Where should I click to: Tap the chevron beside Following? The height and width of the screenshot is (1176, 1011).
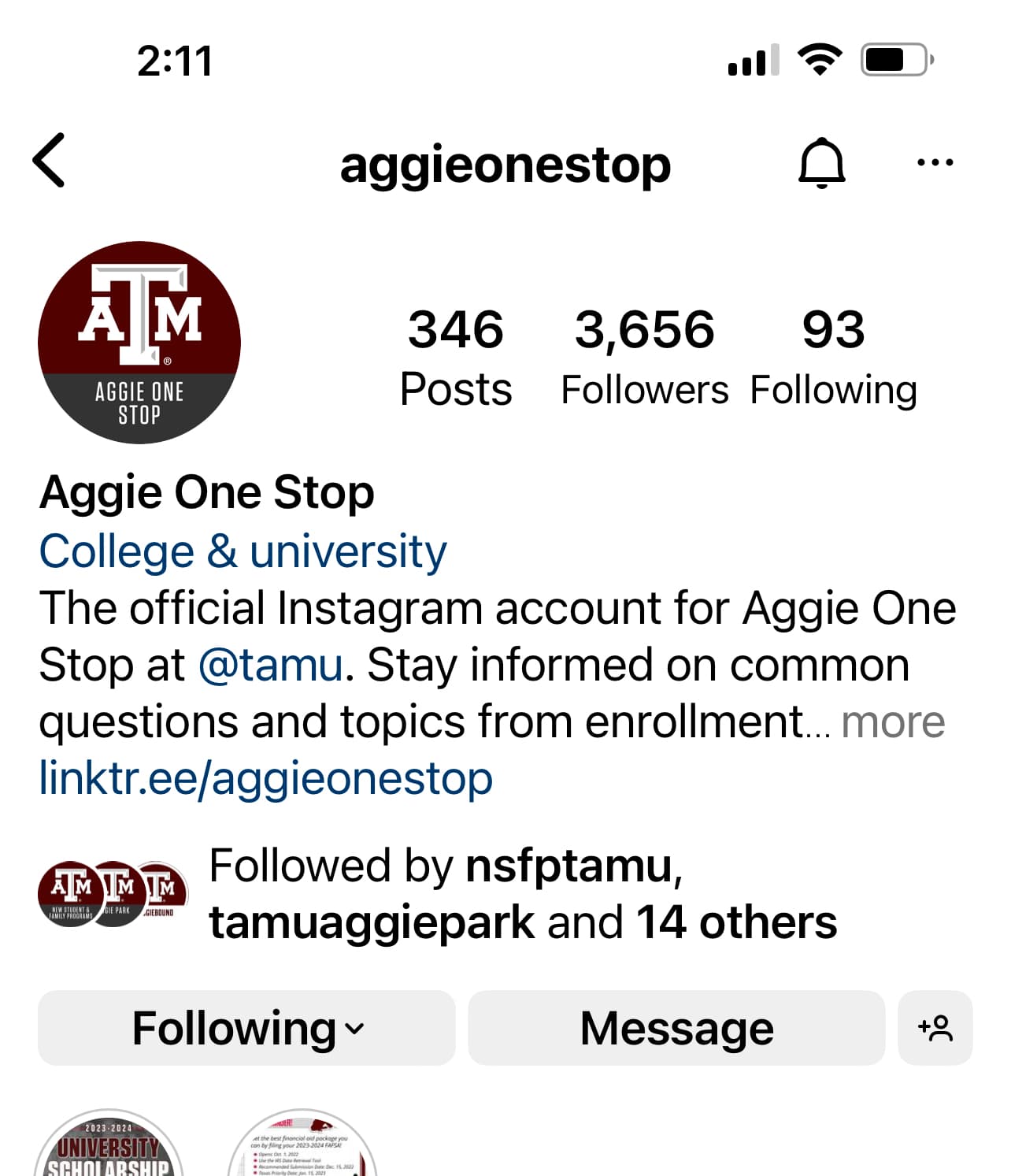click(x=355, y=1029)
